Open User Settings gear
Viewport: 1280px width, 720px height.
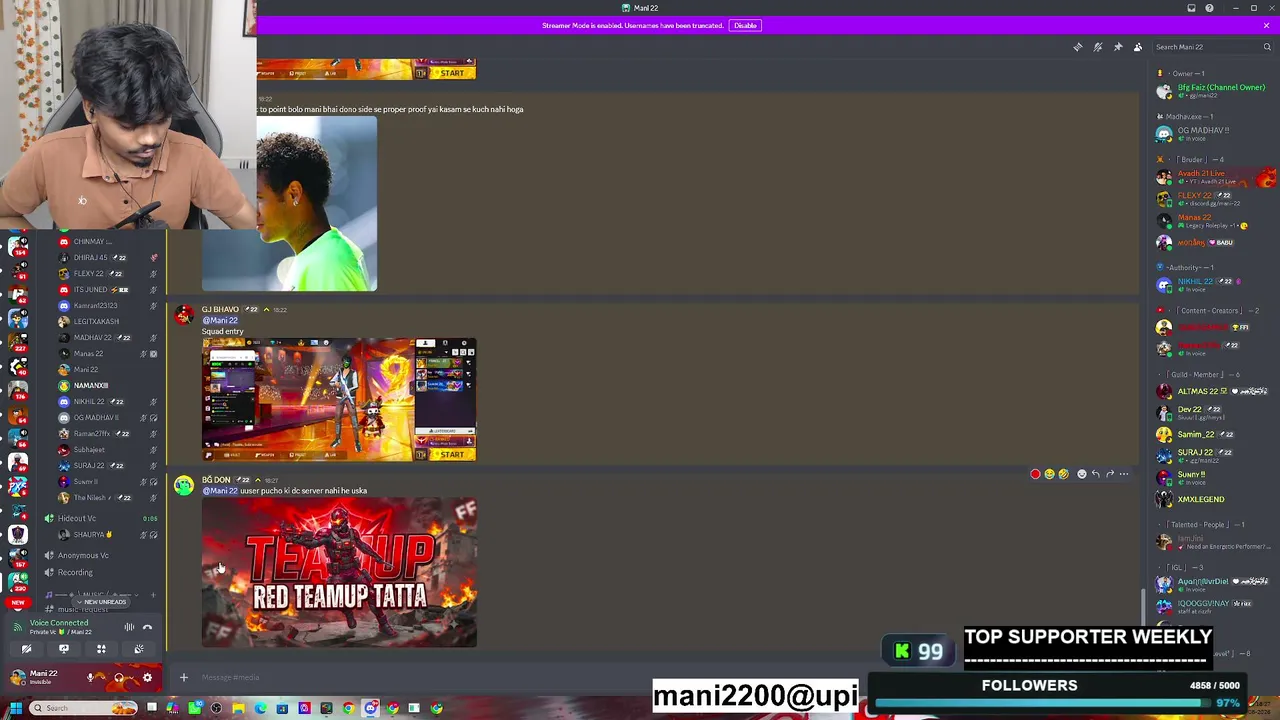pyautogui.click(x=147, y=678)
